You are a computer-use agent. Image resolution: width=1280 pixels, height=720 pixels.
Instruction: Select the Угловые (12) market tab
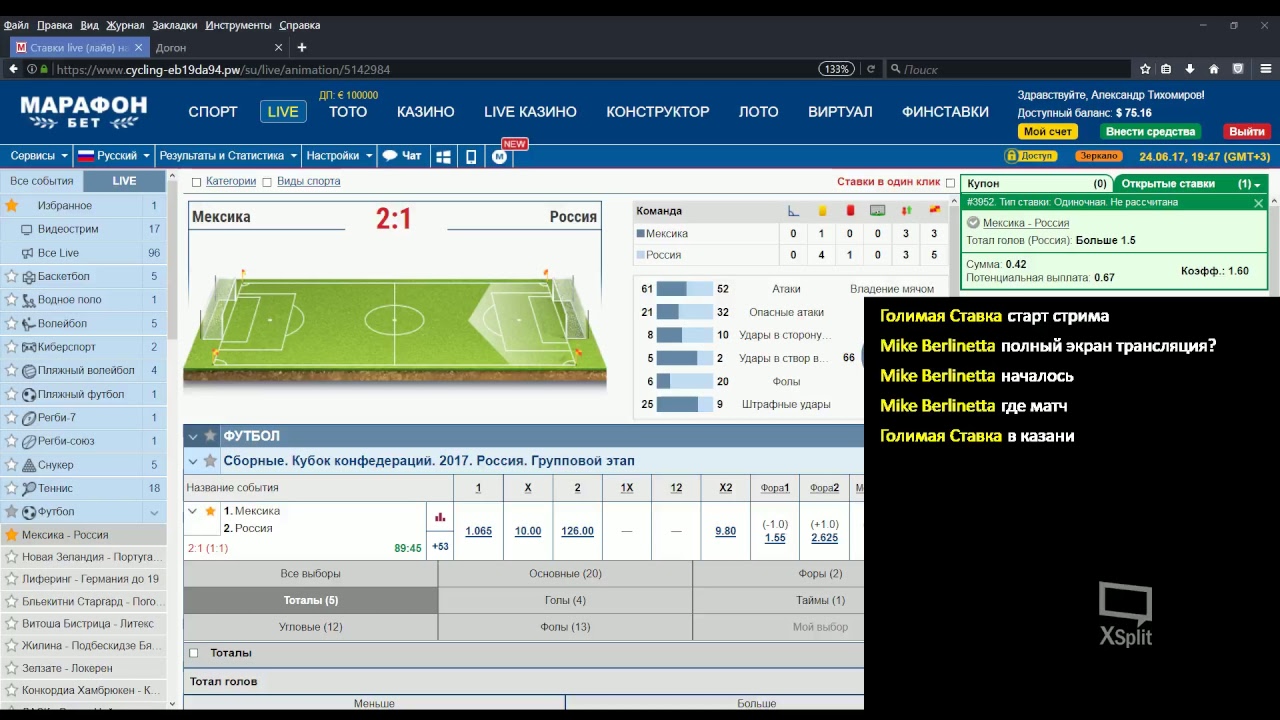310,627
